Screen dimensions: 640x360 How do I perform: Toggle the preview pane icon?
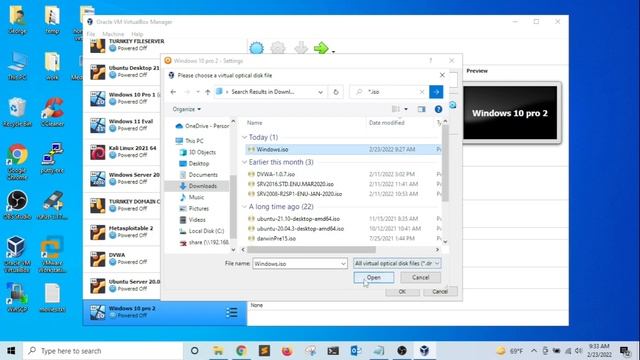point(421,109)
